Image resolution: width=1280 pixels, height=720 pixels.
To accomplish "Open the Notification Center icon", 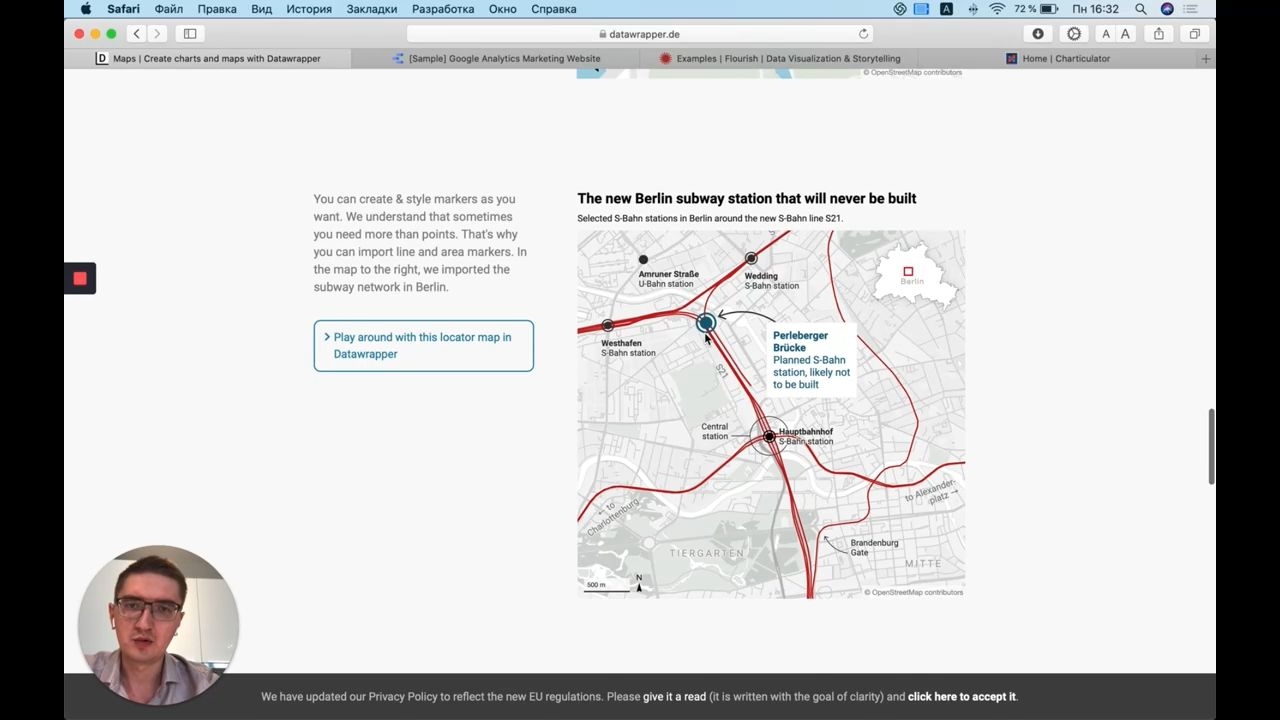I will [1191, 9].
